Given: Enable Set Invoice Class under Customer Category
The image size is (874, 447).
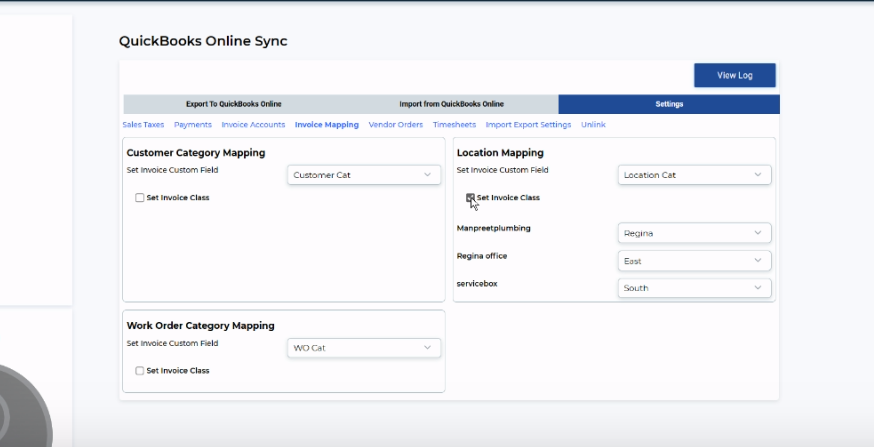Looking at the screenshot, I should pyautogui.click(x=140, y=198).
